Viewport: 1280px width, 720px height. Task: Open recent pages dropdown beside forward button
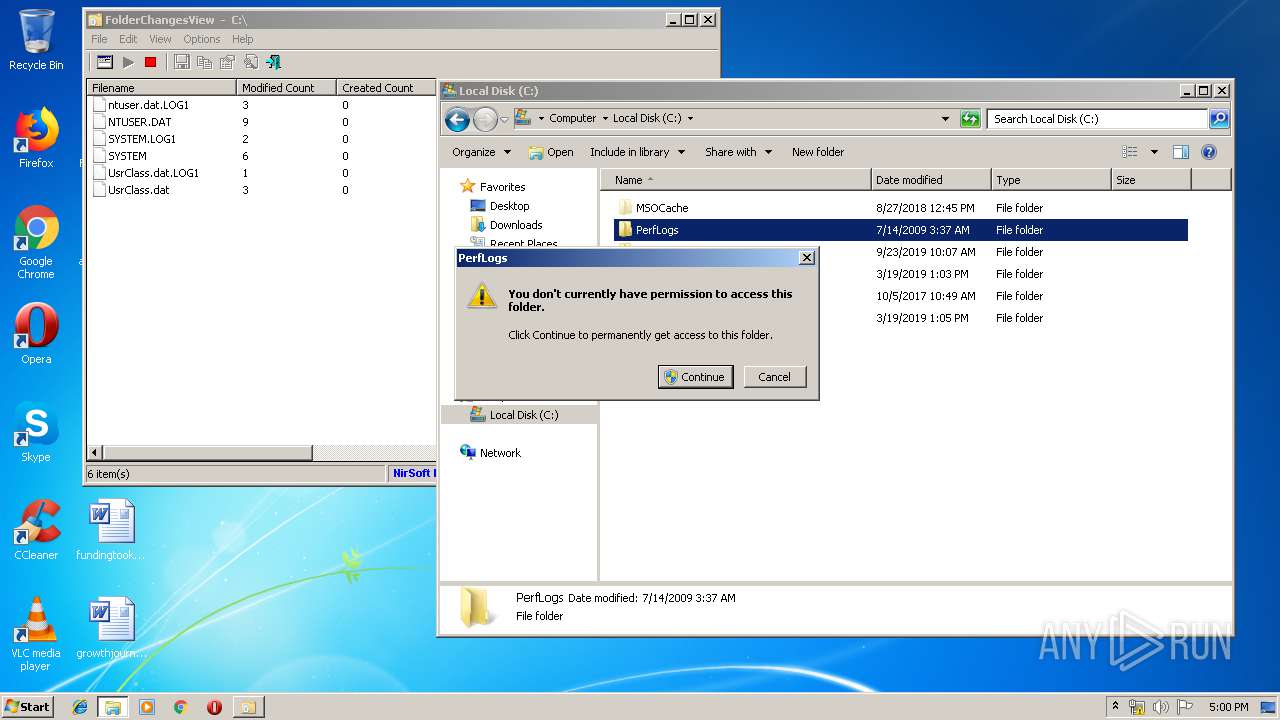504,120
